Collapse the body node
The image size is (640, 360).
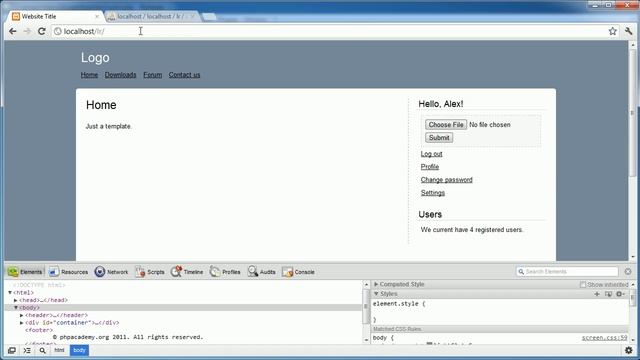16,308
